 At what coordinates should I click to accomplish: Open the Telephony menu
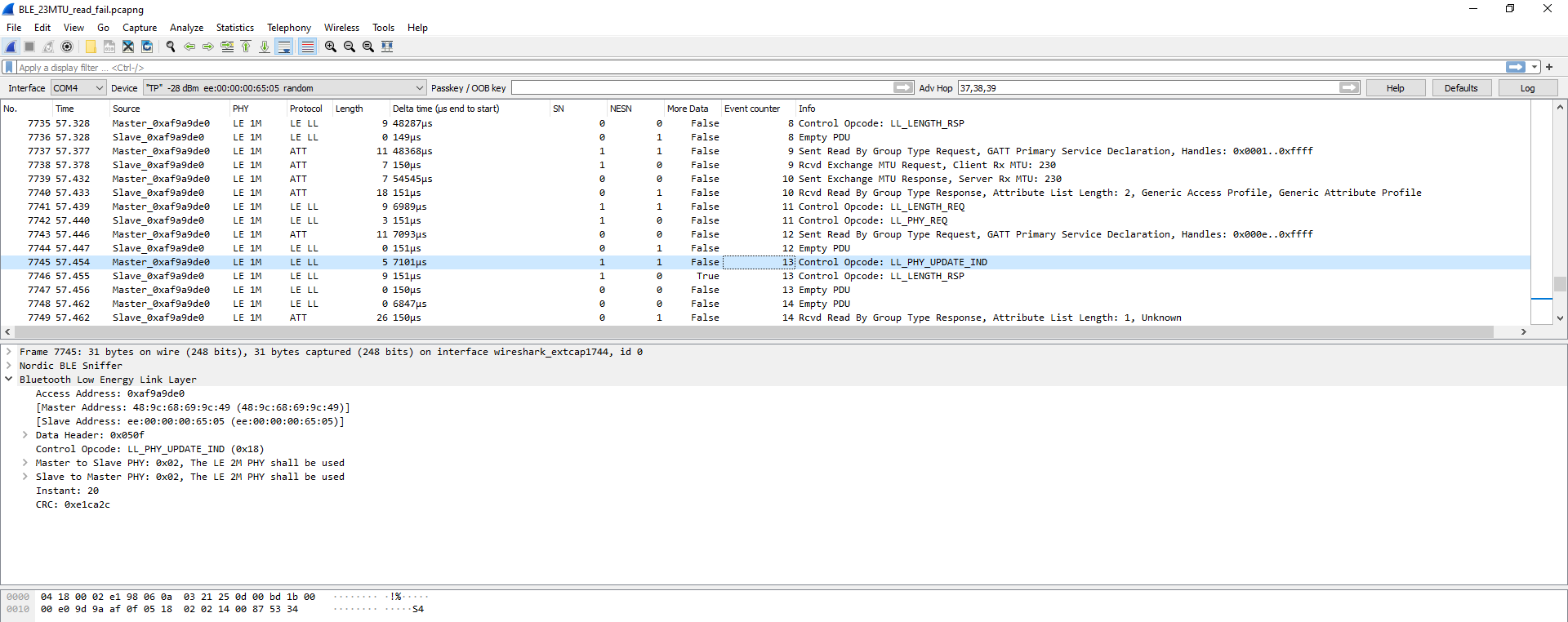[289, 28]
